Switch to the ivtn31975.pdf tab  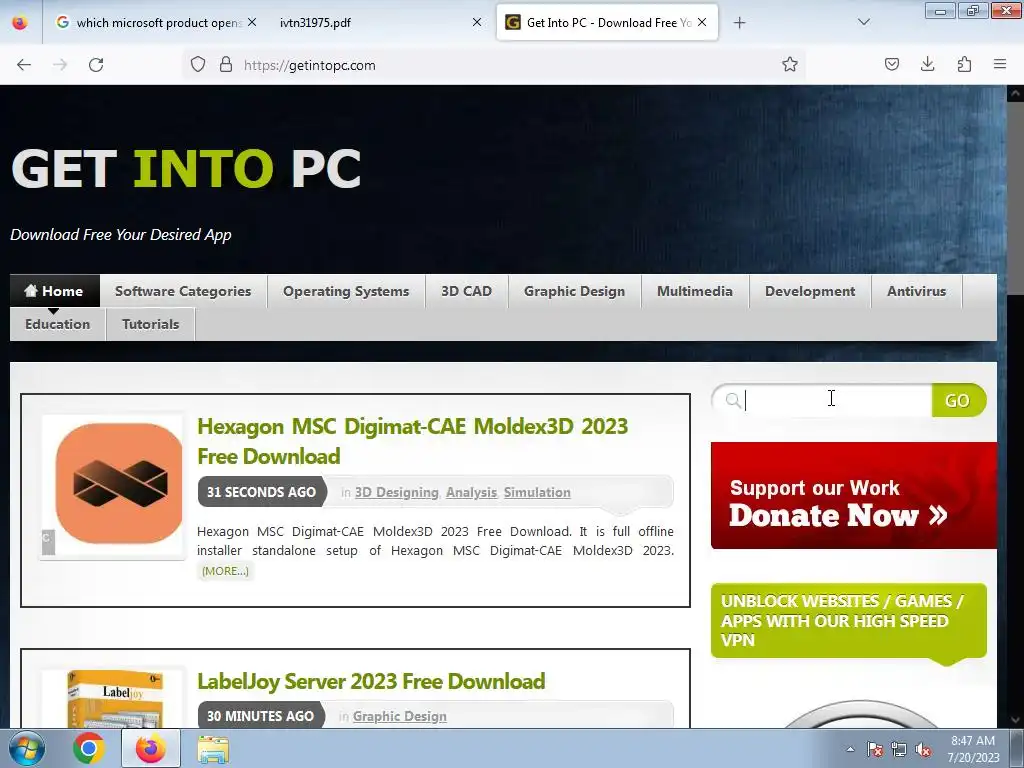tap(381, 23)
